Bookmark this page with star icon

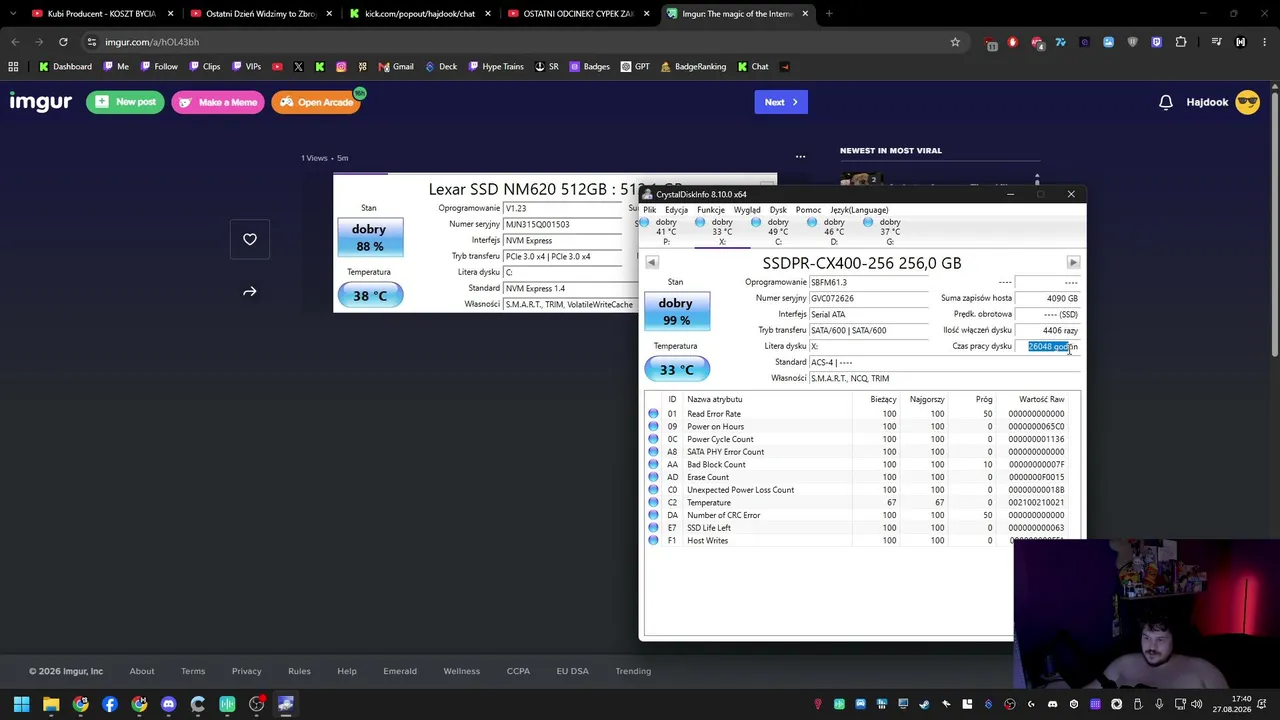(955, 42)
